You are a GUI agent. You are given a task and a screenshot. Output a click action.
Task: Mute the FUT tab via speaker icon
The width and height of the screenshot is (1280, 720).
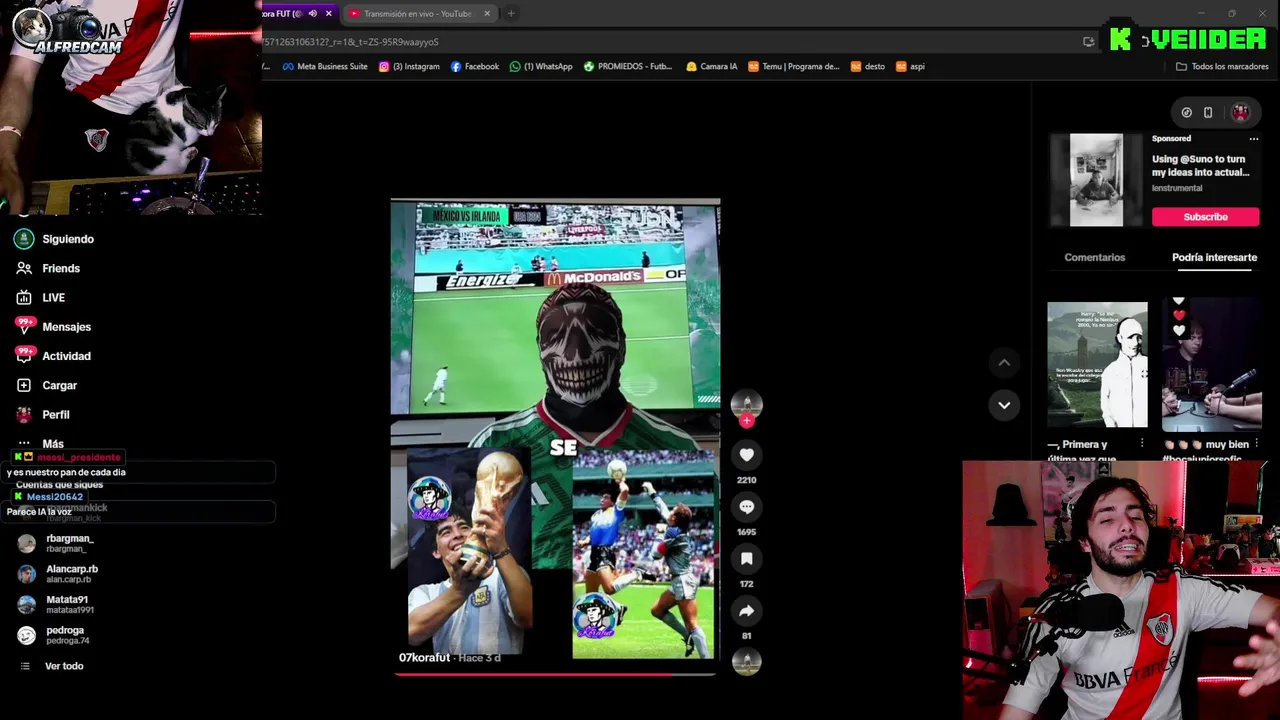[313, 14]
